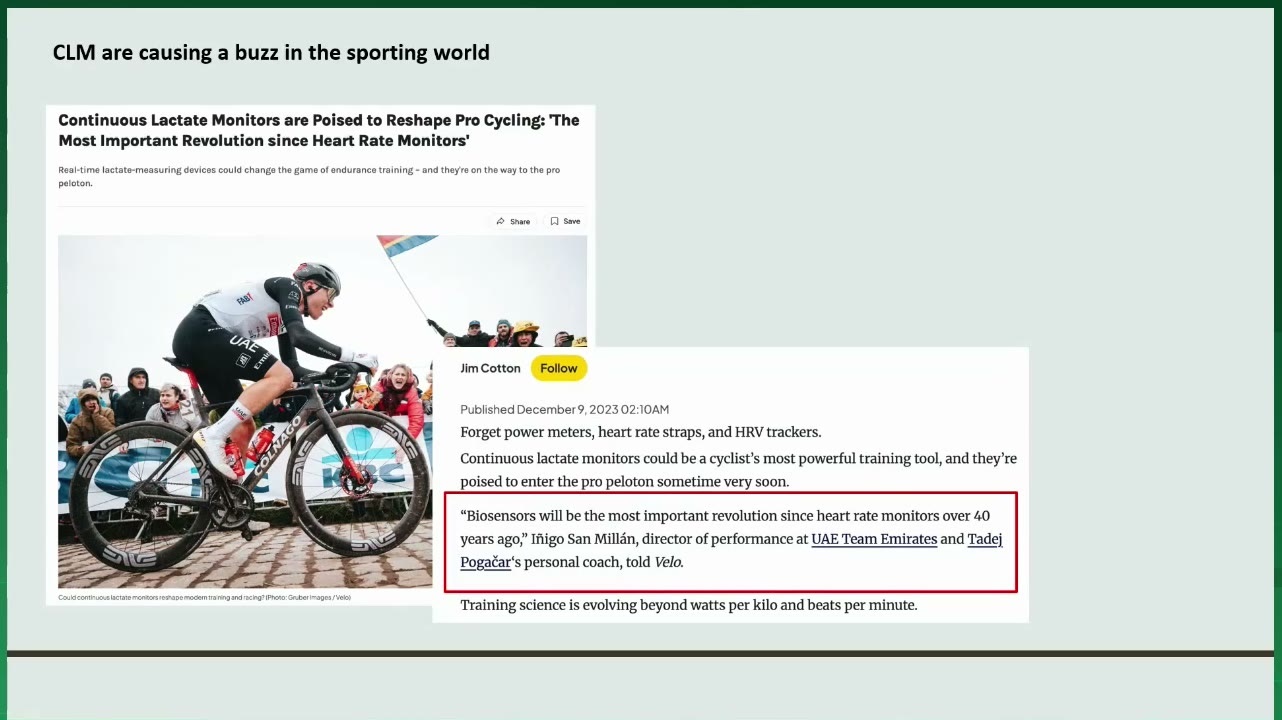Click the quote beginning 'Biosensors will be the most important'
This screenshot has width=1282, height=720.
pos(731,539)
